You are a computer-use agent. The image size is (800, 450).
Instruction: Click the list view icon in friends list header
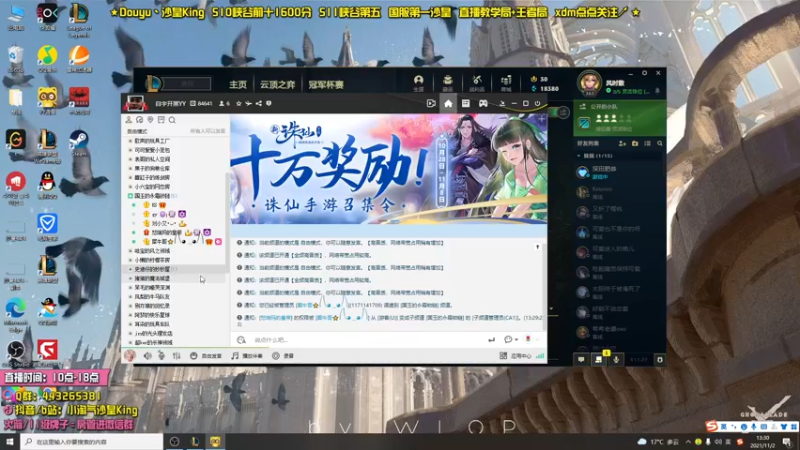pyautogui.click(x=647, y=144)
